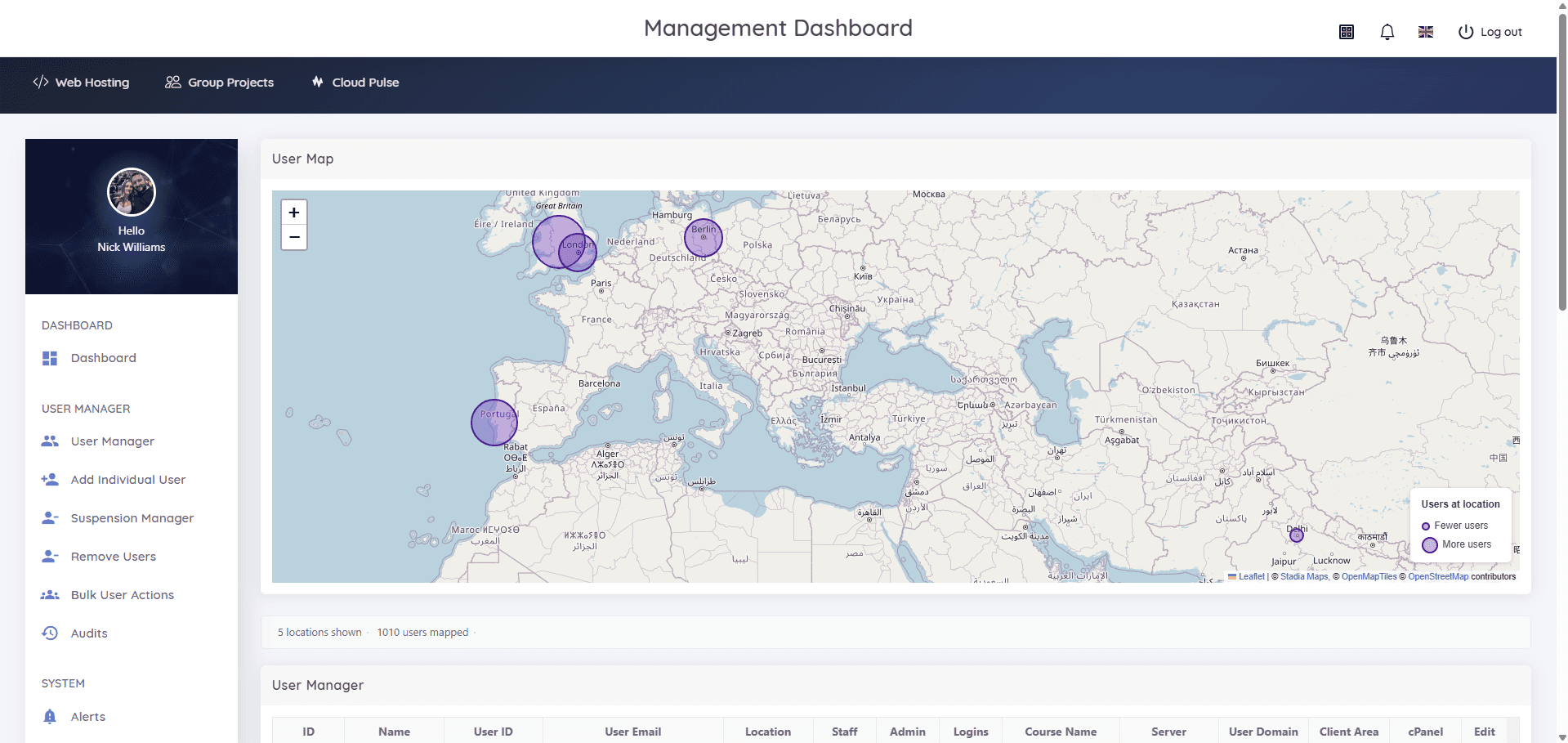This screenshot has width=1568, height=743.
Task: Sort by the cPanel column header
Action: pyautogui.click(x=1426, y=732)
